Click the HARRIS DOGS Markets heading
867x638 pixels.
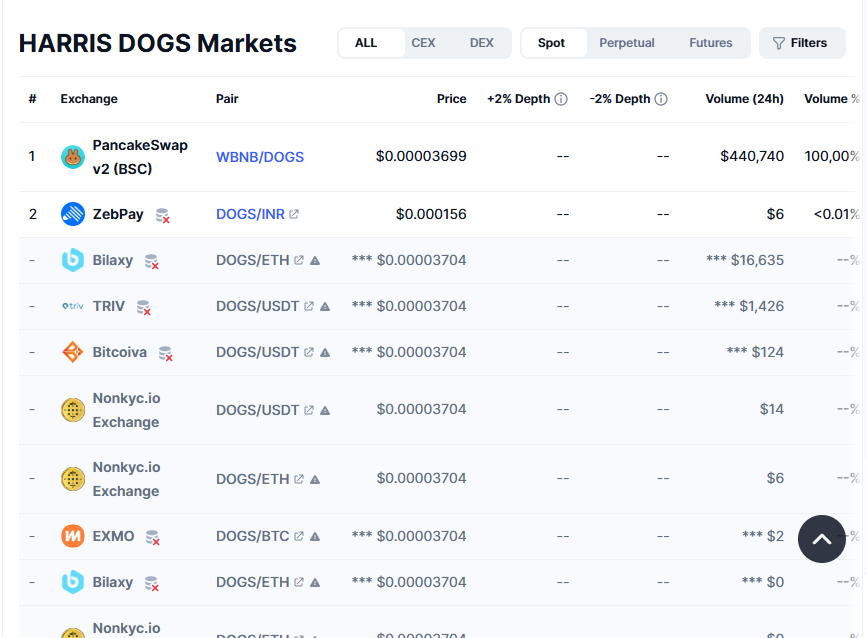[x=158, y=43]
